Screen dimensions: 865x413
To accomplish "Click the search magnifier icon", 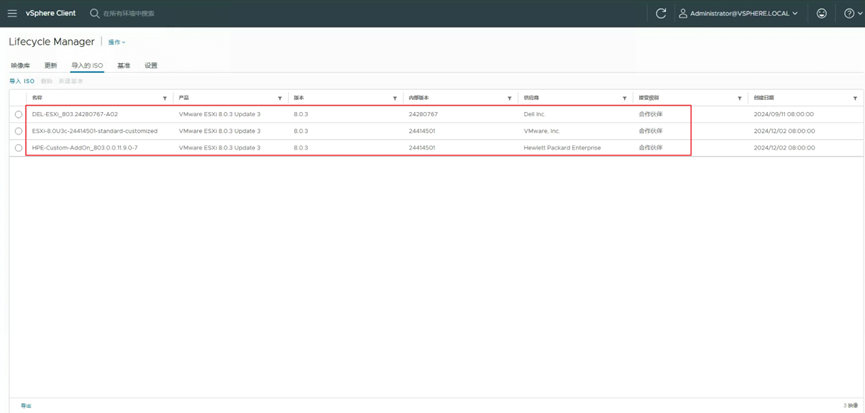I will pos(94,13).
